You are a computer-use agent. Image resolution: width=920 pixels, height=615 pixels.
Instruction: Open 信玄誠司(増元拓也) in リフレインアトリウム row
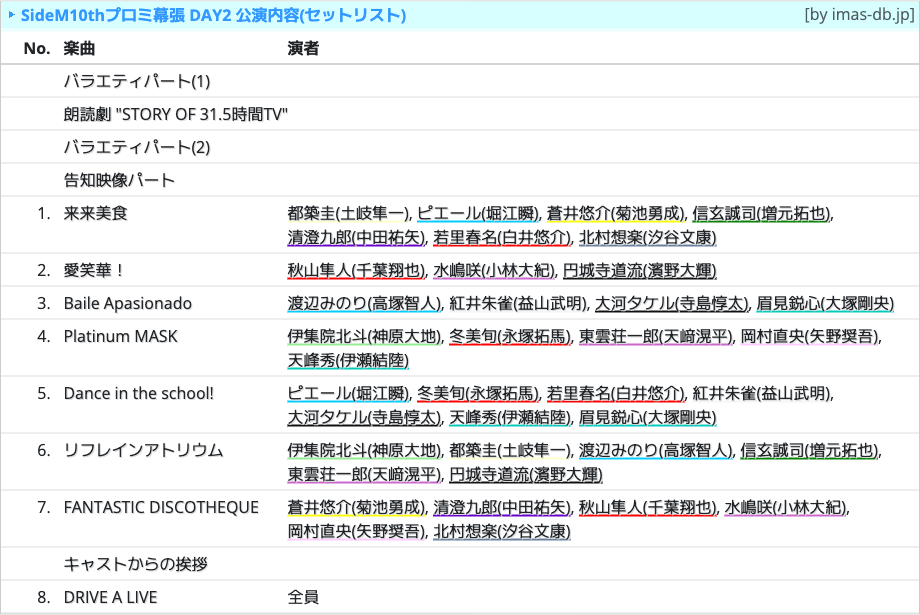tap(810, 450)
